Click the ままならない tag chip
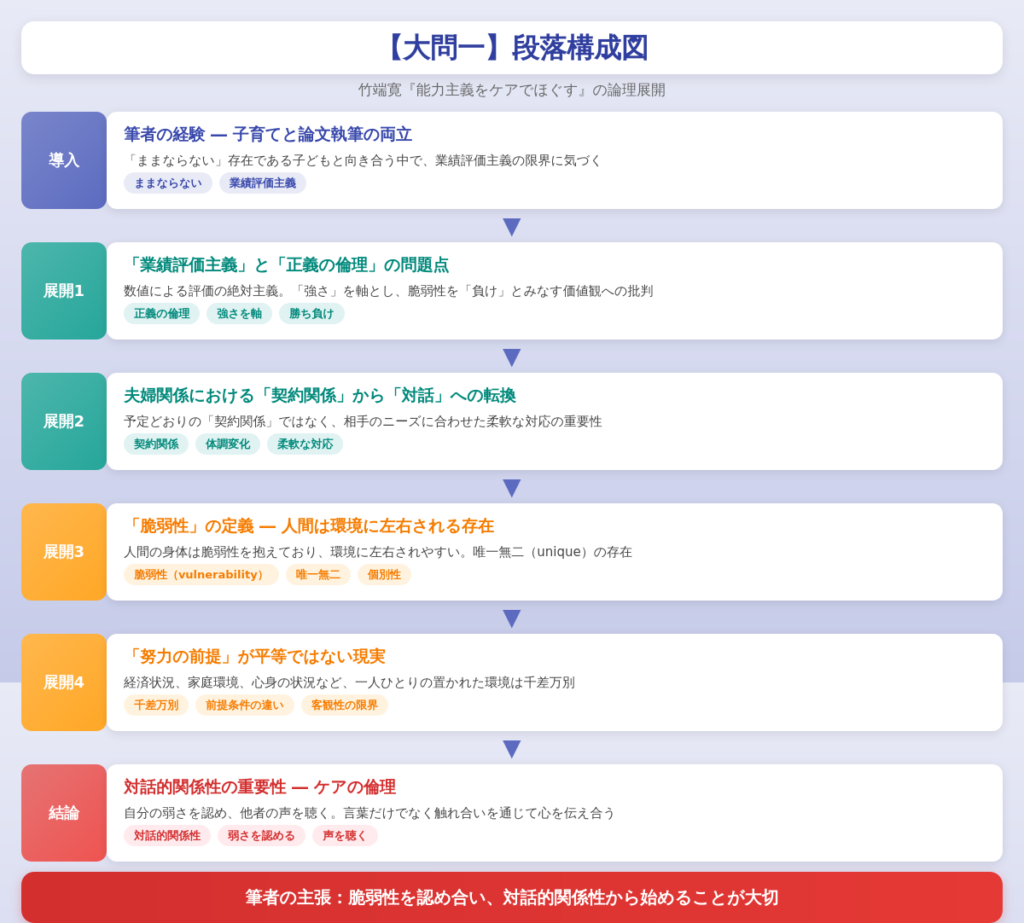 (168, 183)
